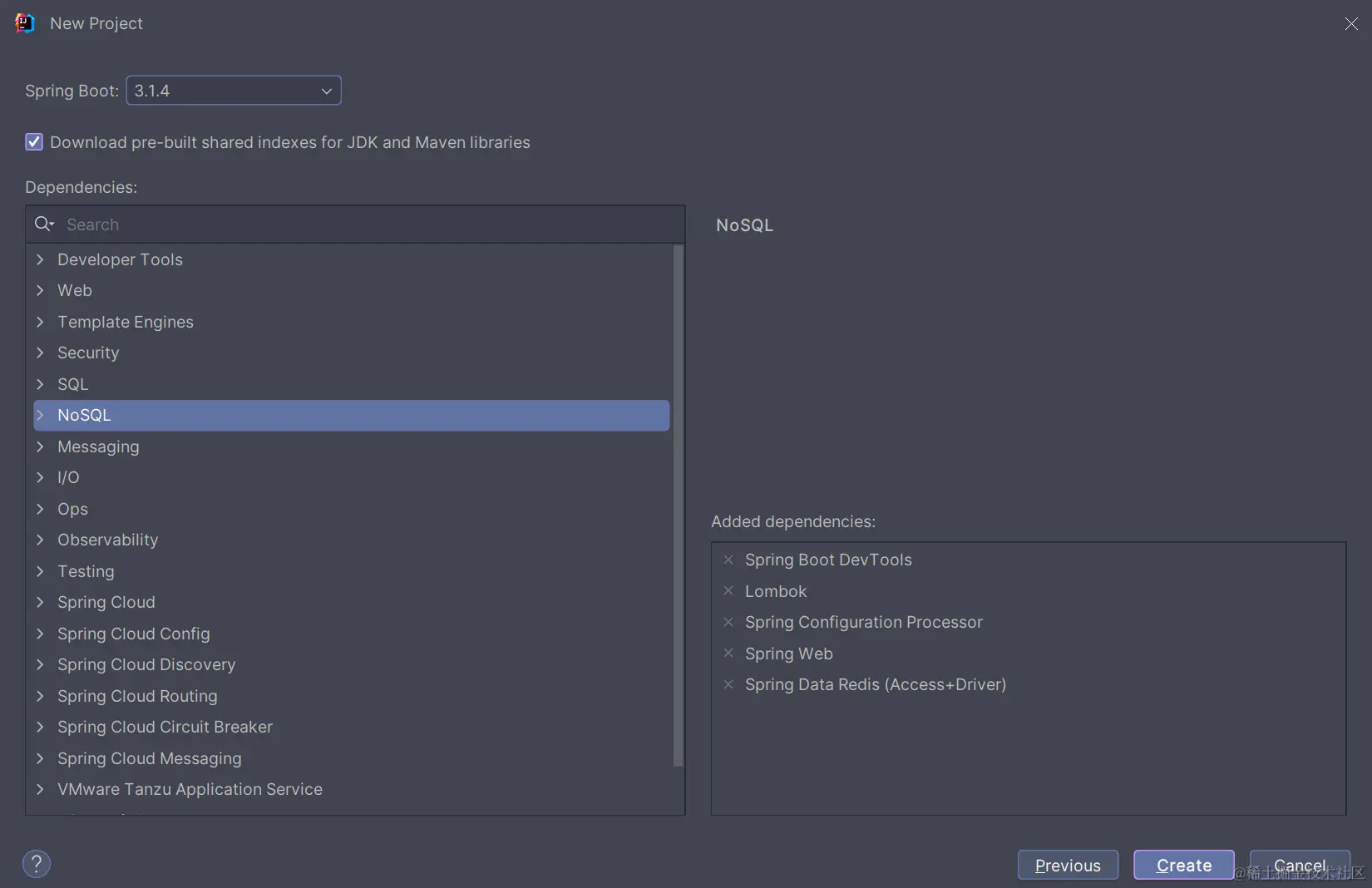Viewport: 1372px width, 888px height.
Task: Select the Spring Cloud Messaging row
Action: [x=352, y=758]
